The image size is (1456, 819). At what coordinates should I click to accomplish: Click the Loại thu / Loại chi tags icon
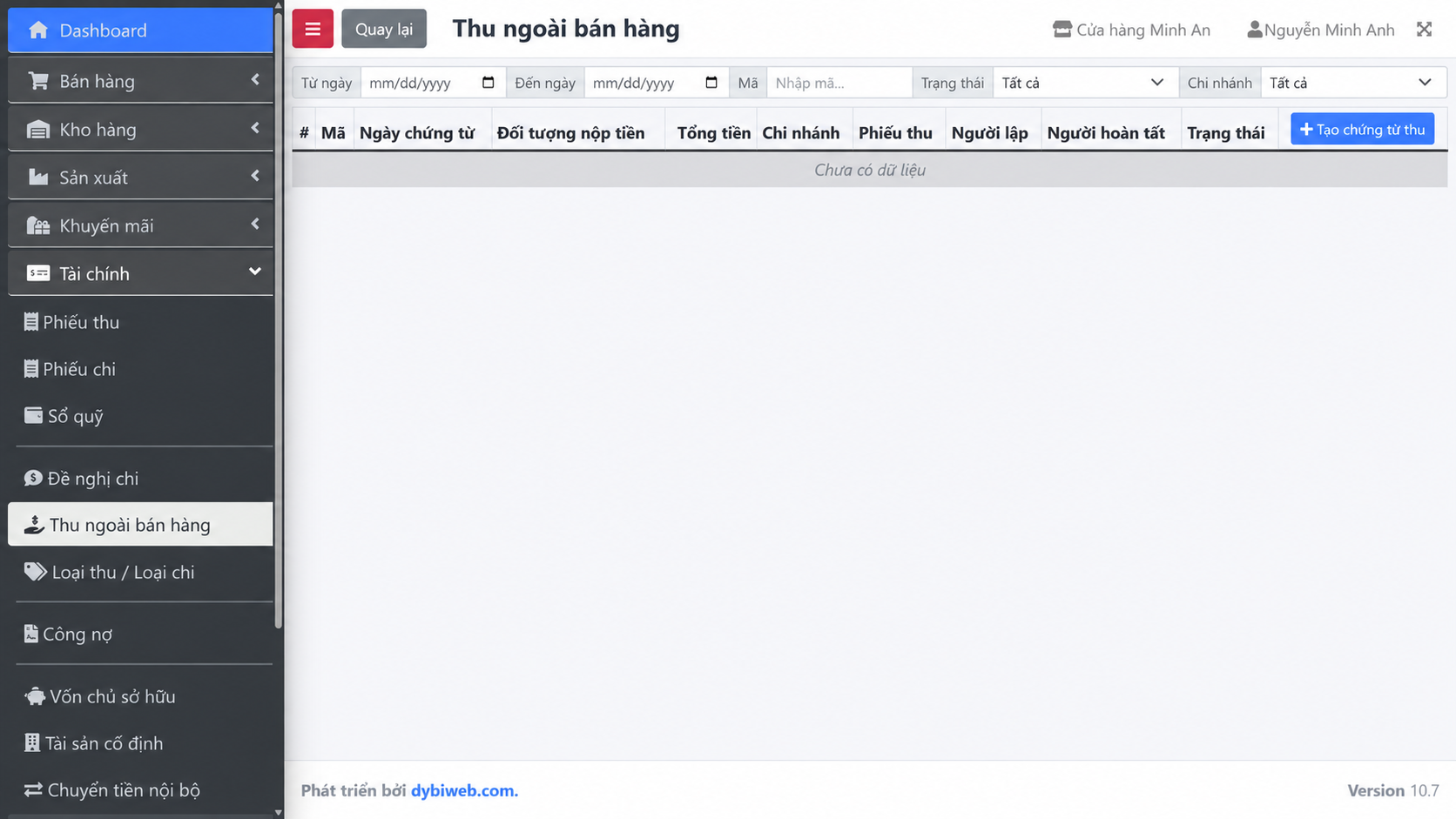pyautogui.click(x=35, y=572)
